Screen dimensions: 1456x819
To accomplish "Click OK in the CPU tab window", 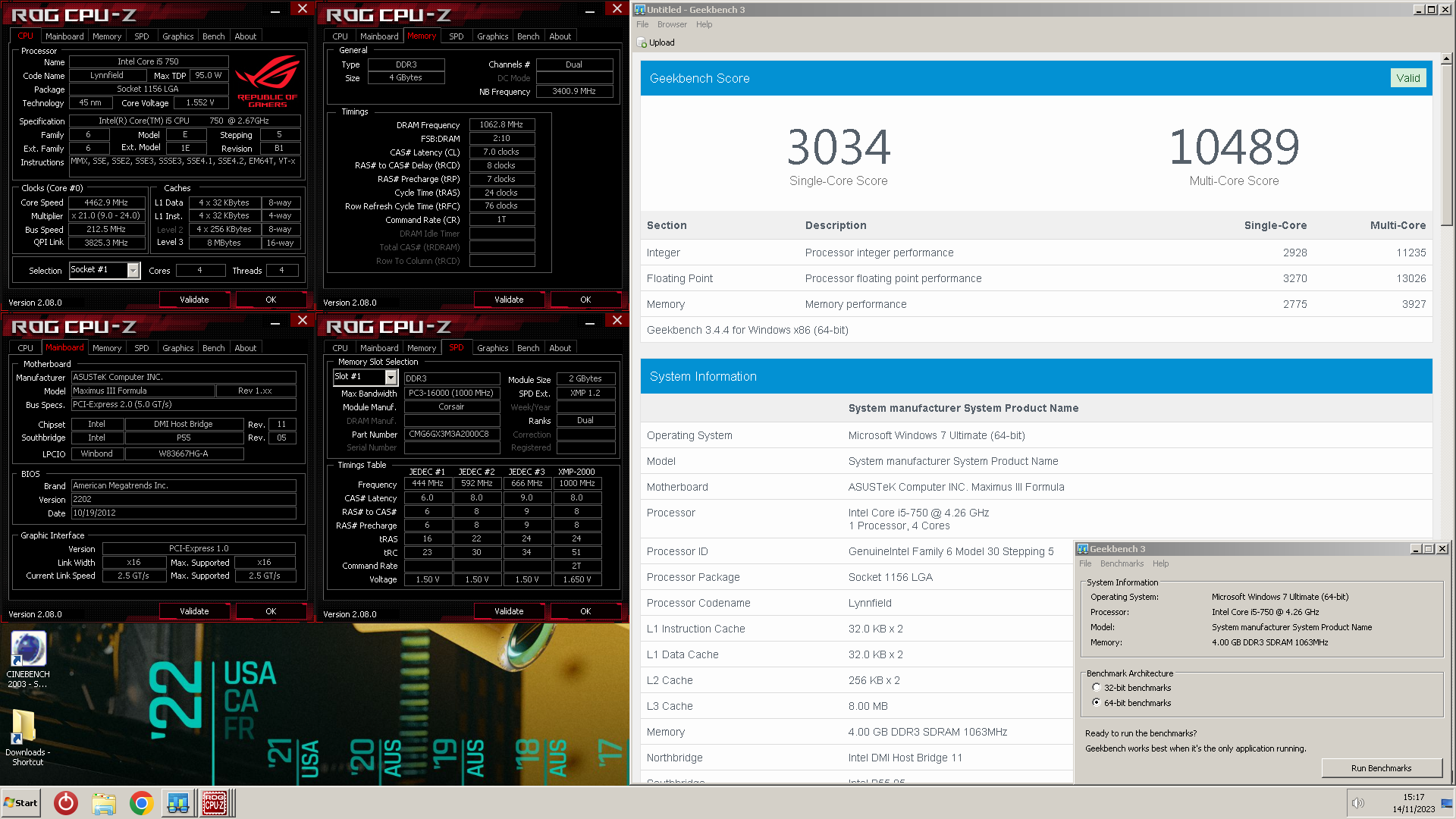I will tap(271, 300).
